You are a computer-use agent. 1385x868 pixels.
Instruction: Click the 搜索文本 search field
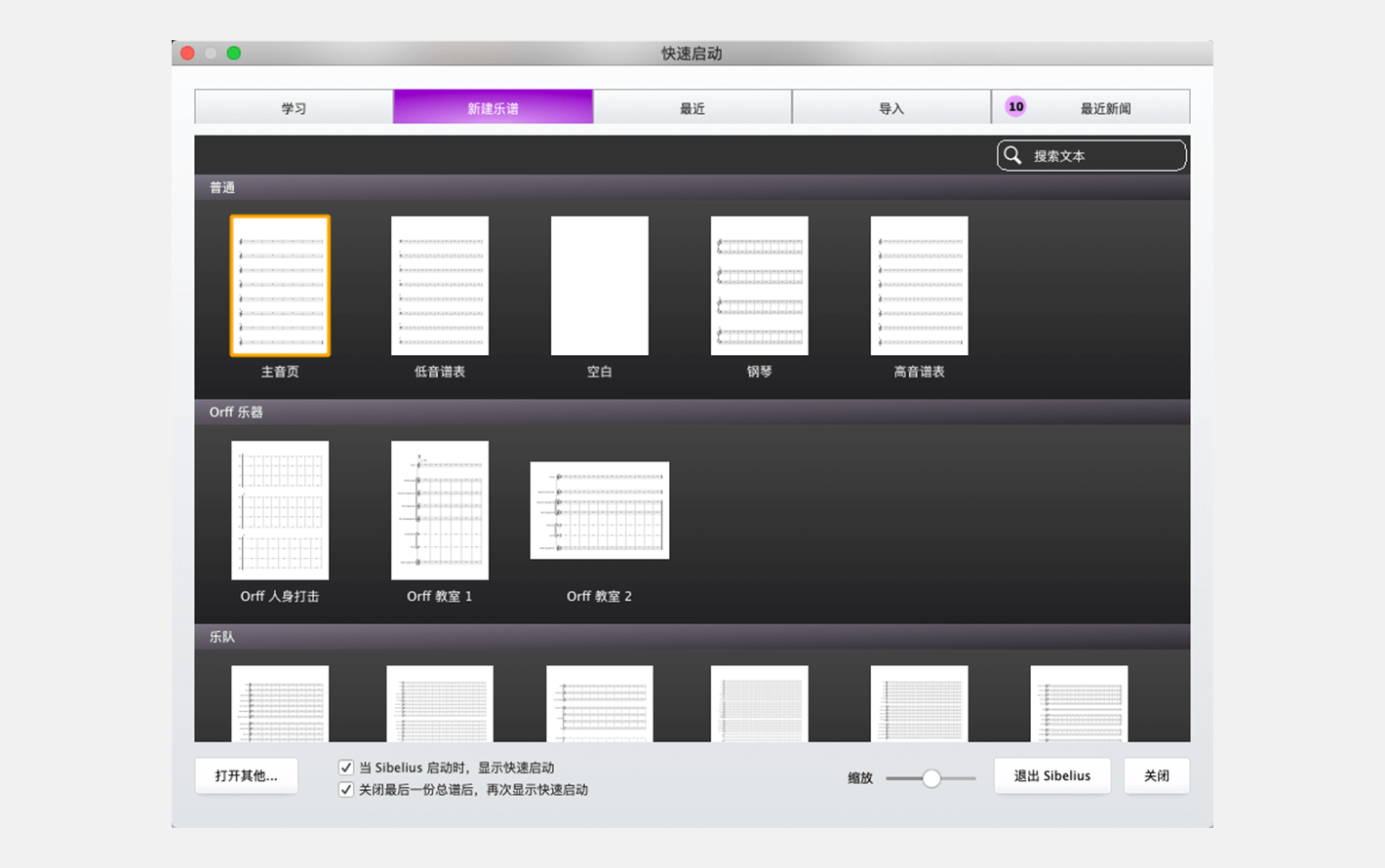coord(1102,156)
